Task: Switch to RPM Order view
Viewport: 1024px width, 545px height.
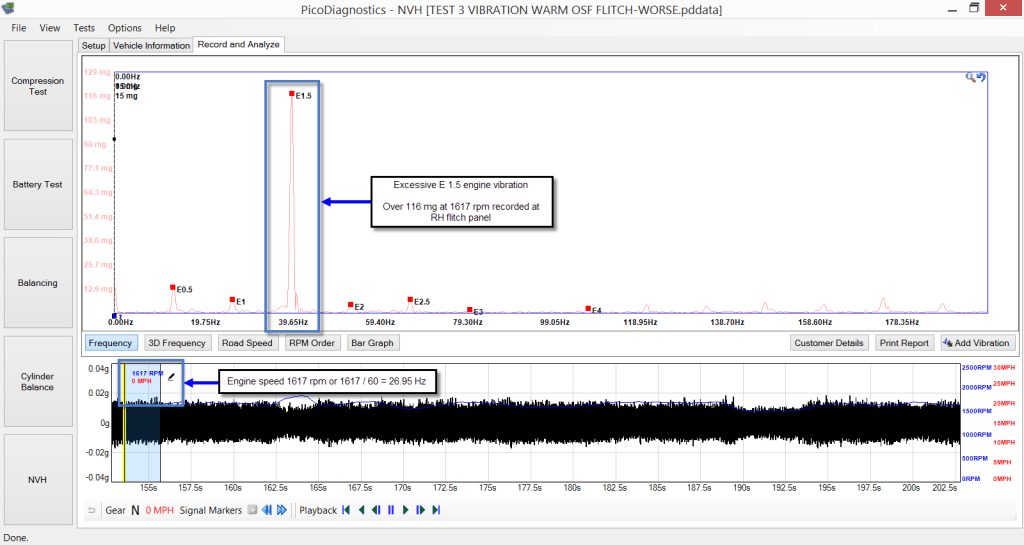Action: coord(312,343)
